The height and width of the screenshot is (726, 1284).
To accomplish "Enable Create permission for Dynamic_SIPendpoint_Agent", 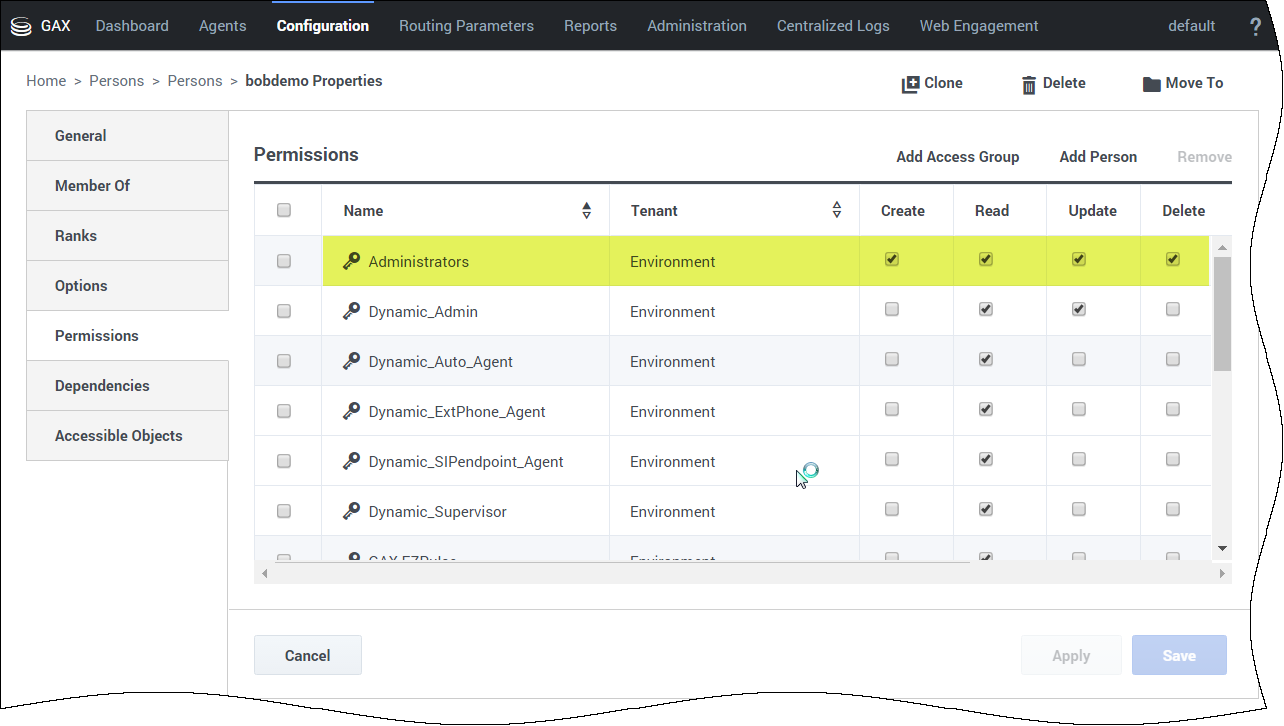I will (892, 459).
